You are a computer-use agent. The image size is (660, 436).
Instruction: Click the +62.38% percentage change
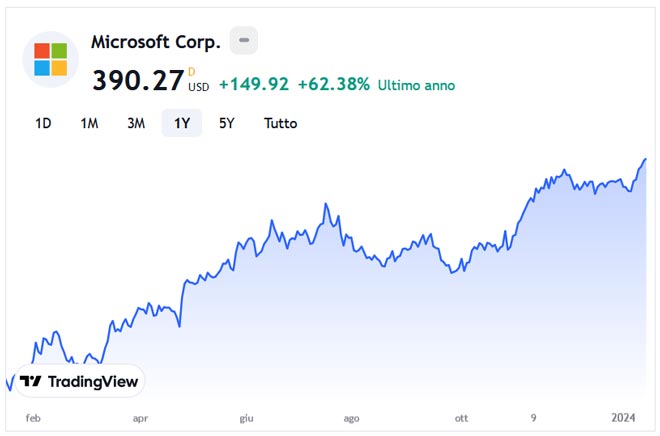tap(333, 85)
